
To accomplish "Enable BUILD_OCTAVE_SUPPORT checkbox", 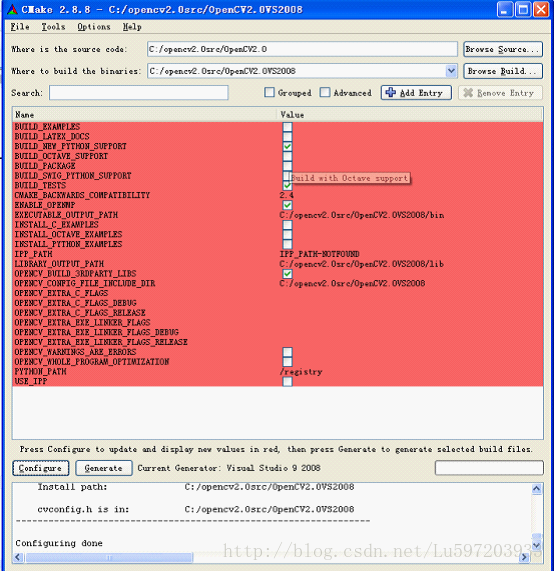I will pyautogui.click(x=287, y=156).
